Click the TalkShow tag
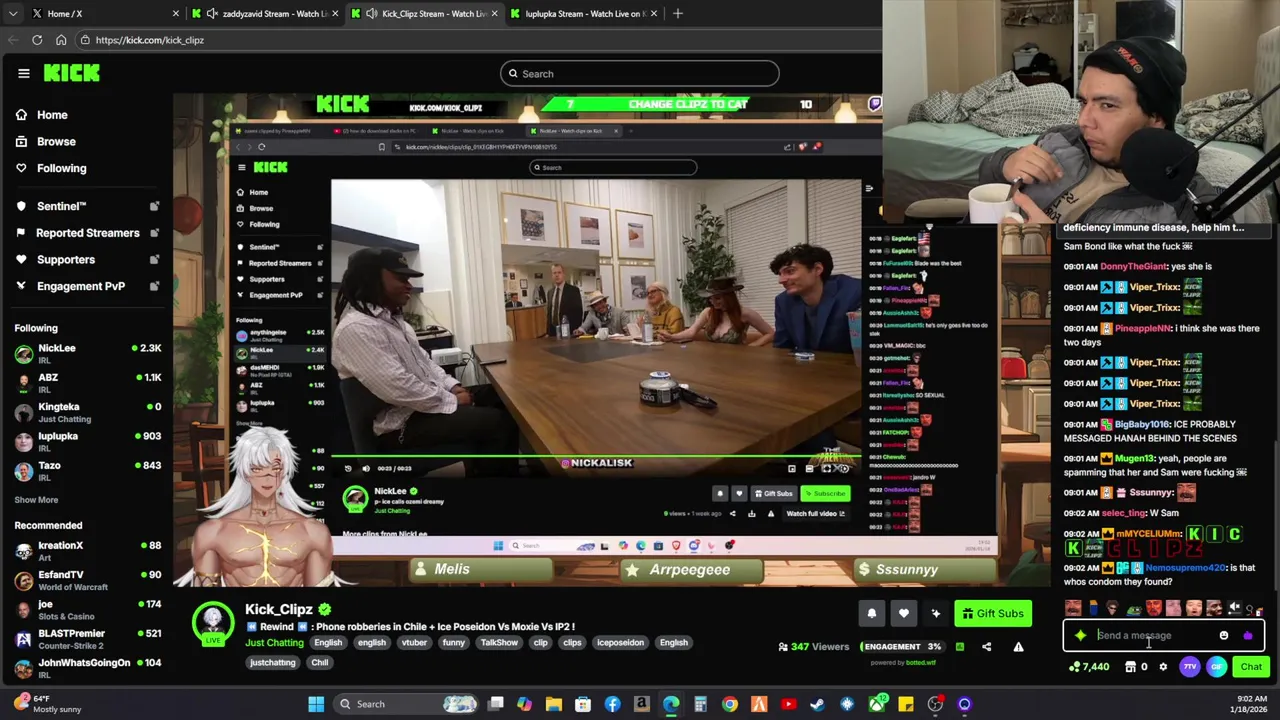The image size is (1280, 720). click(499, 643)
